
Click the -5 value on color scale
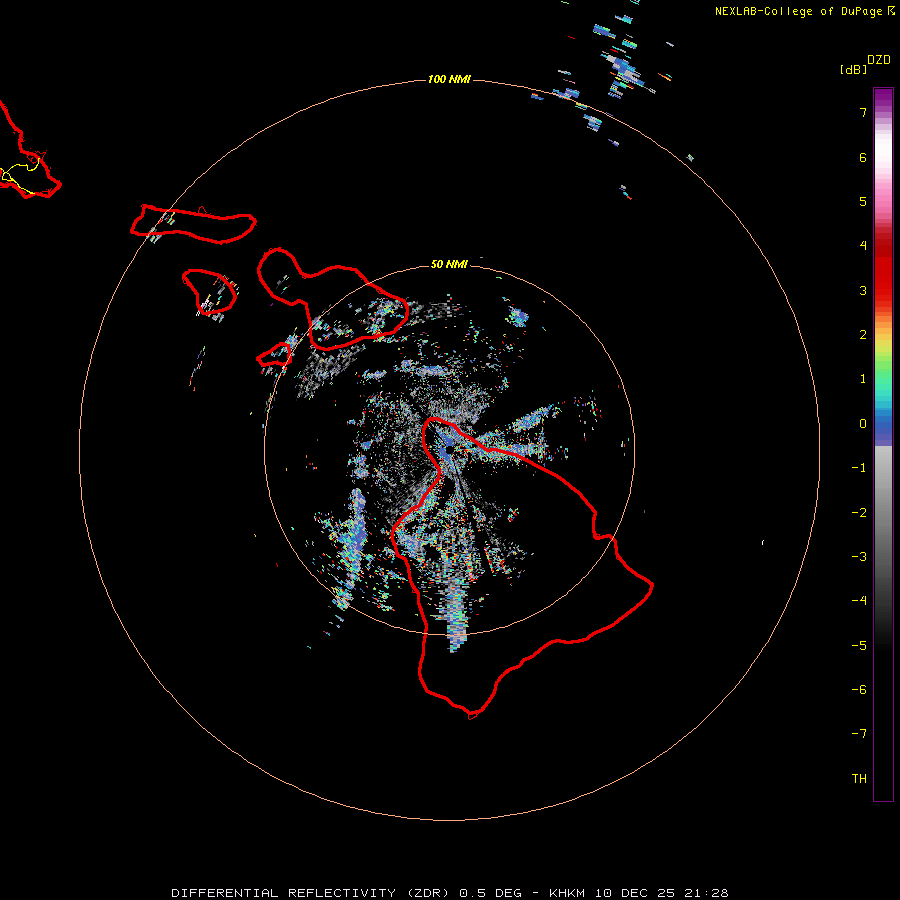[859, 645]
